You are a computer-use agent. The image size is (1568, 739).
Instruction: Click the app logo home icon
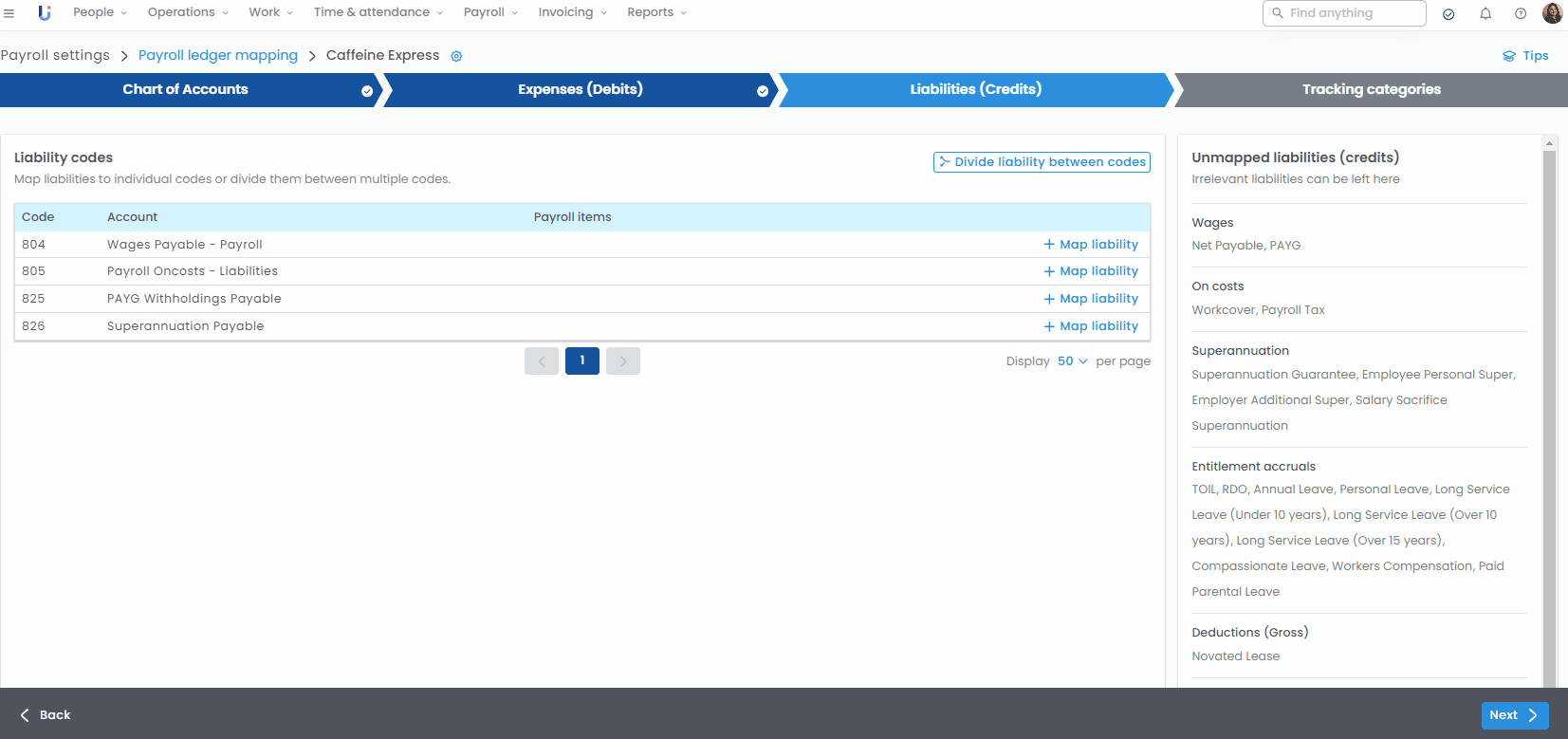pos(44,13)
